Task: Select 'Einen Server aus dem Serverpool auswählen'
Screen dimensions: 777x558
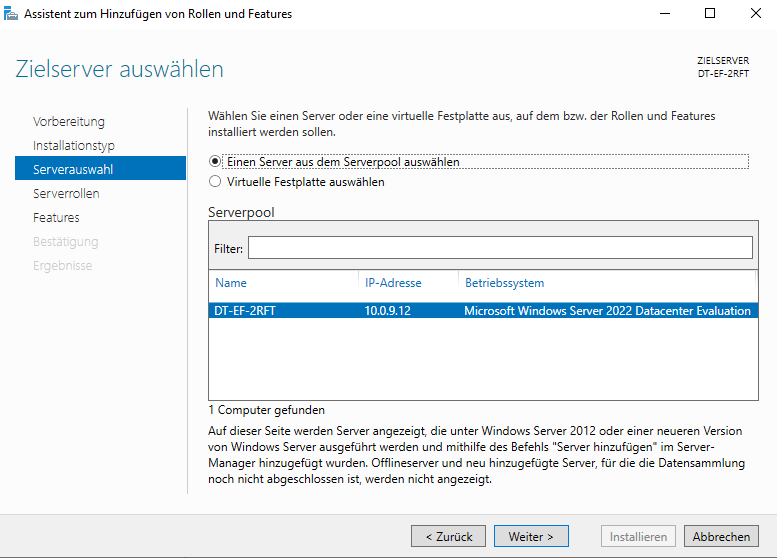Action: pyautogui.click(x=215, y=161)
